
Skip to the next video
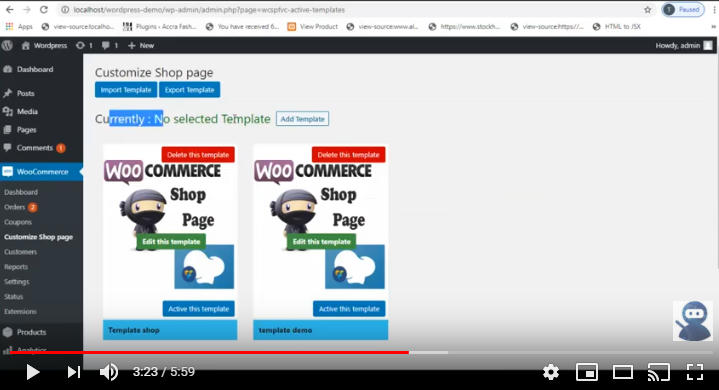pyautogui.click(x=73, y=372)
